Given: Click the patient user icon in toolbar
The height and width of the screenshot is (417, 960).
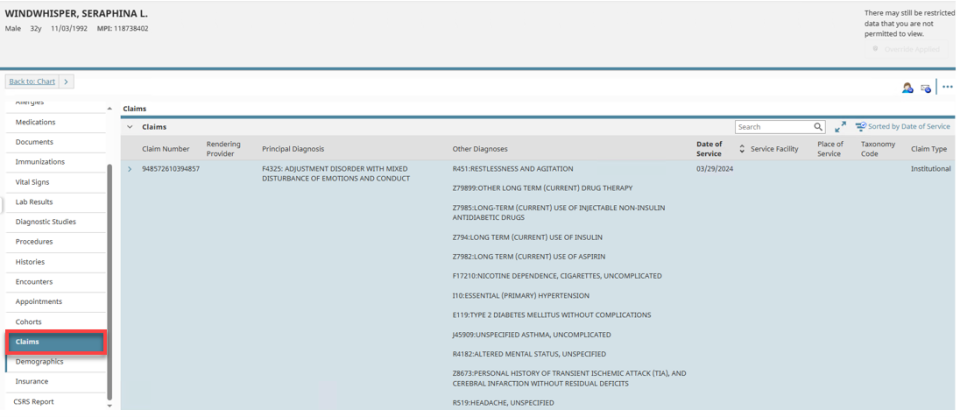Looking at the screenshot, I should (908, 88).
